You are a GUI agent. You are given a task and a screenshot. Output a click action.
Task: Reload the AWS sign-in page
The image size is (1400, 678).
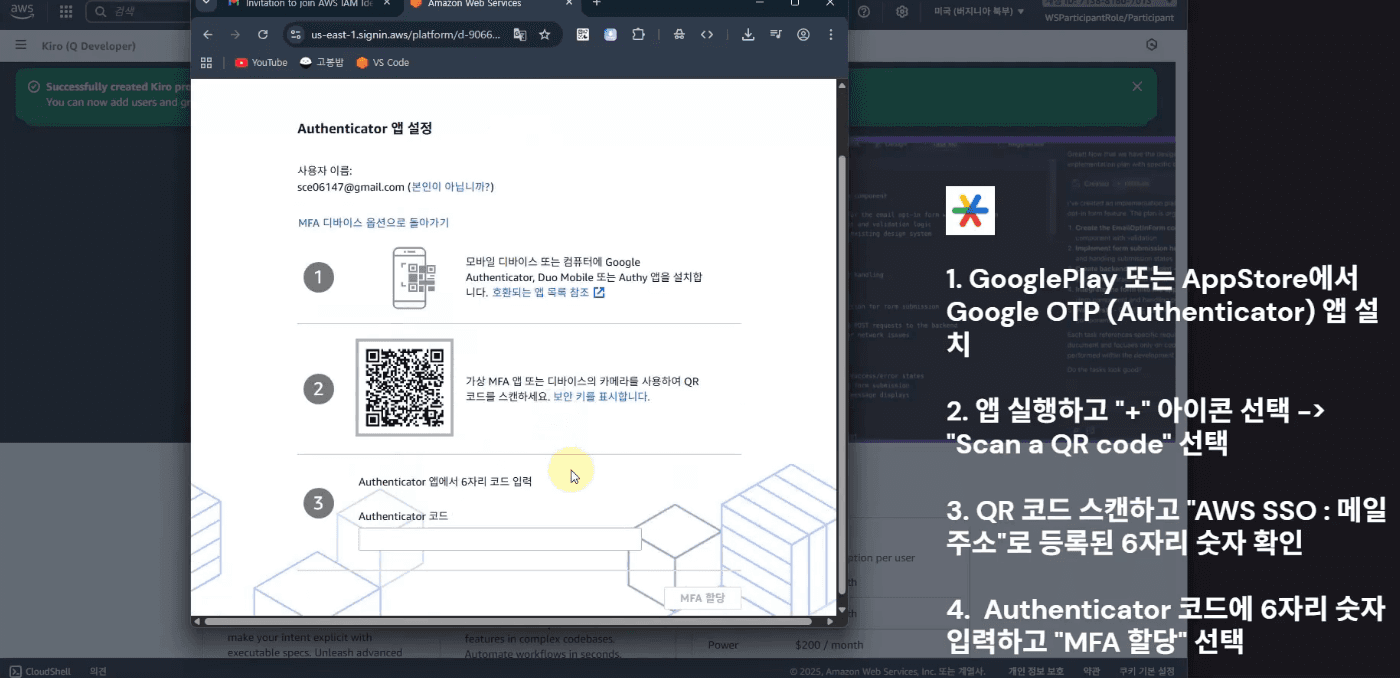pos(263,34)
